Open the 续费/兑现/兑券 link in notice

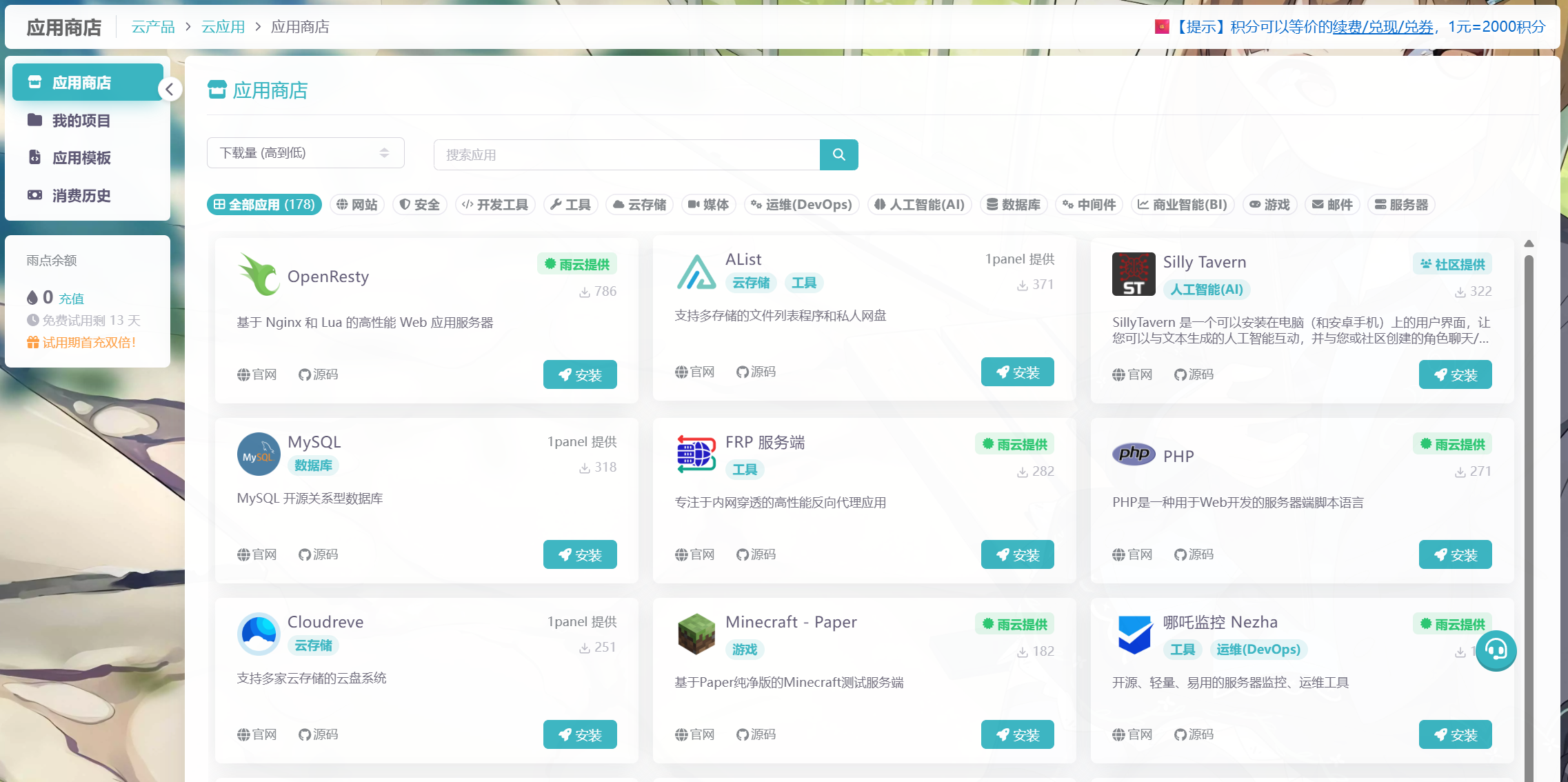click(1383, 27)
